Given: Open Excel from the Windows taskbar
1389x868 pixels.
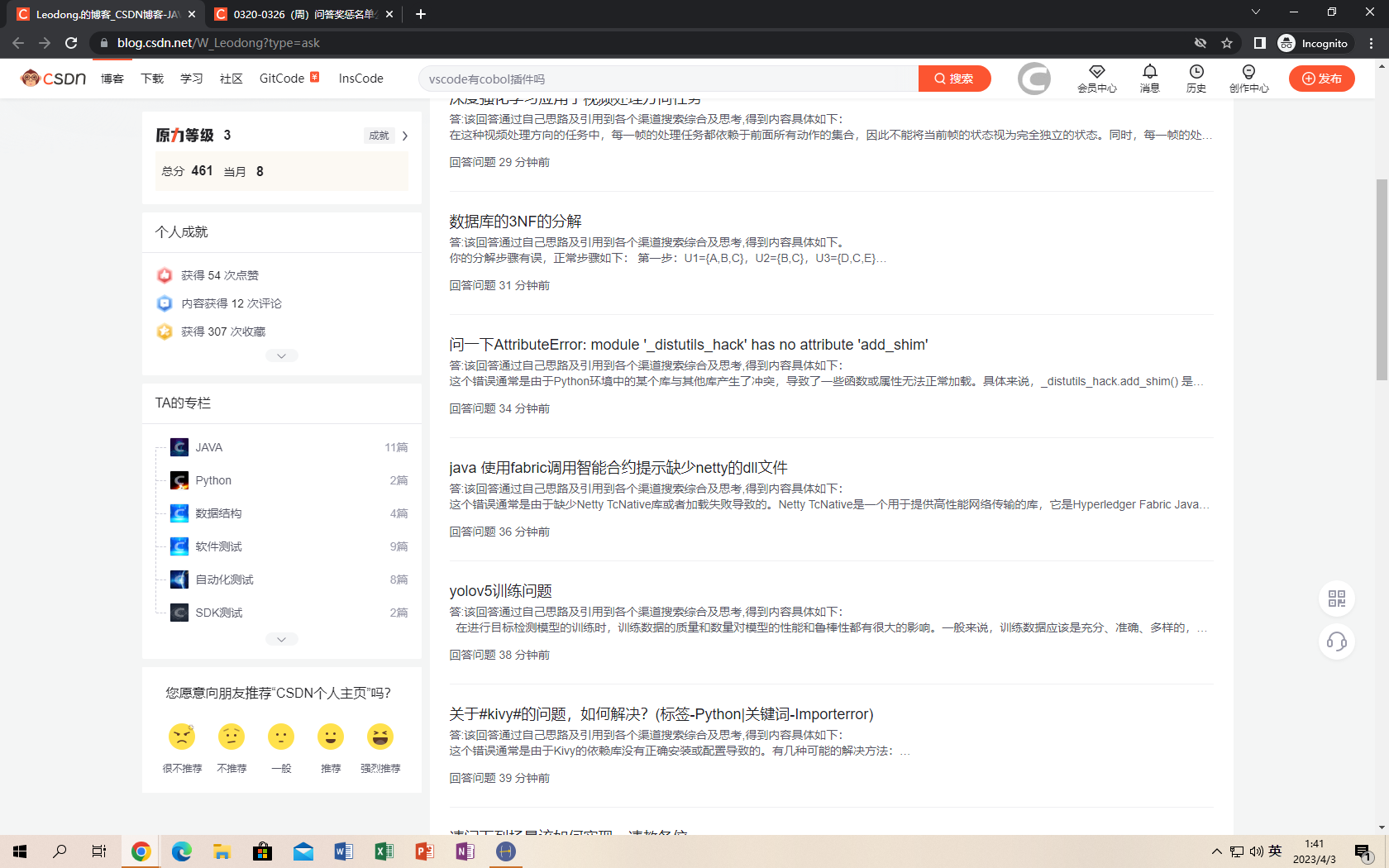Looking at the screenshot, I should [384, 851].
